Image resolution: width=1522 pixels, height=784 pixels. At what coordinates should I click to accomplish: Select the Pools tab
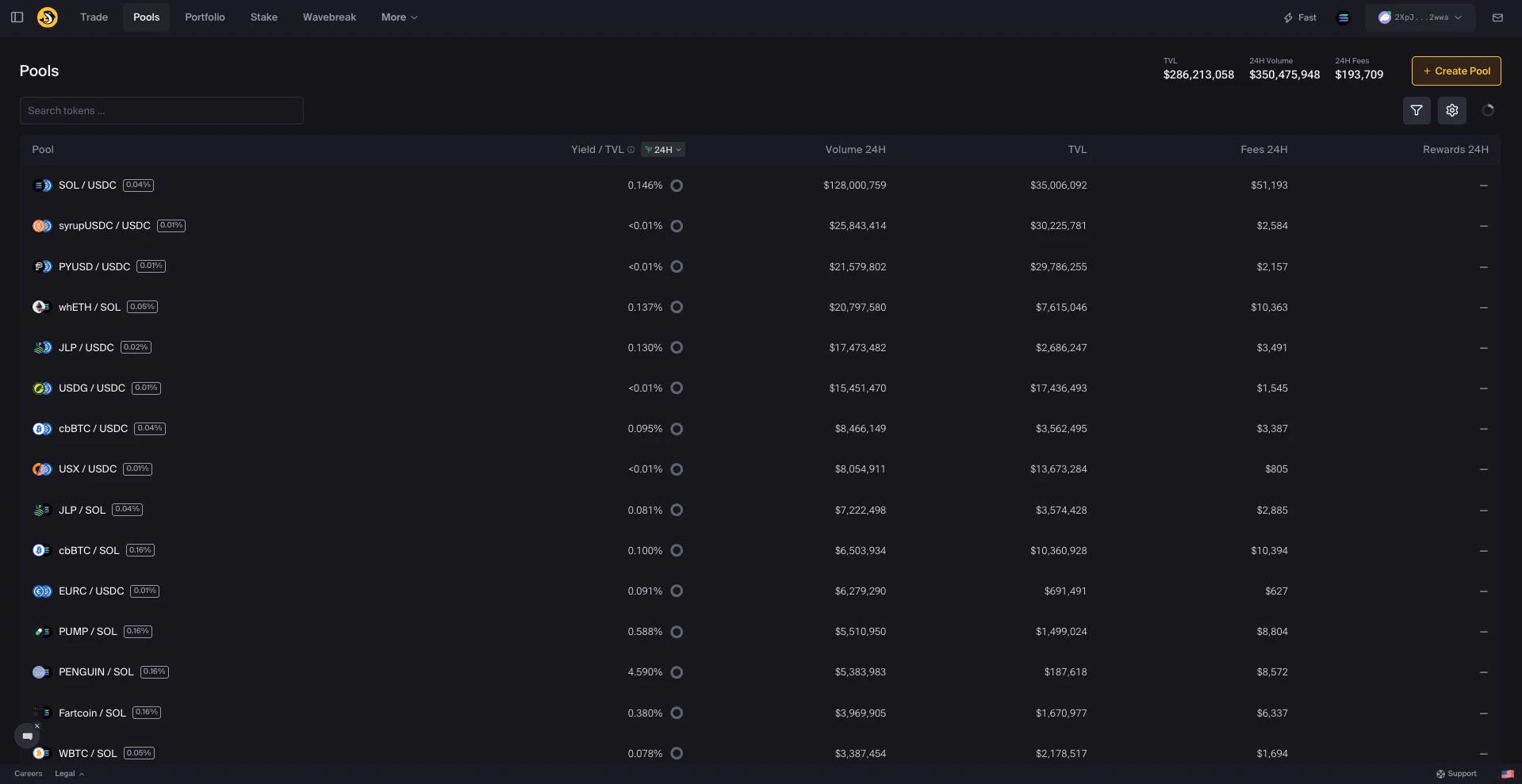[146, 17]
